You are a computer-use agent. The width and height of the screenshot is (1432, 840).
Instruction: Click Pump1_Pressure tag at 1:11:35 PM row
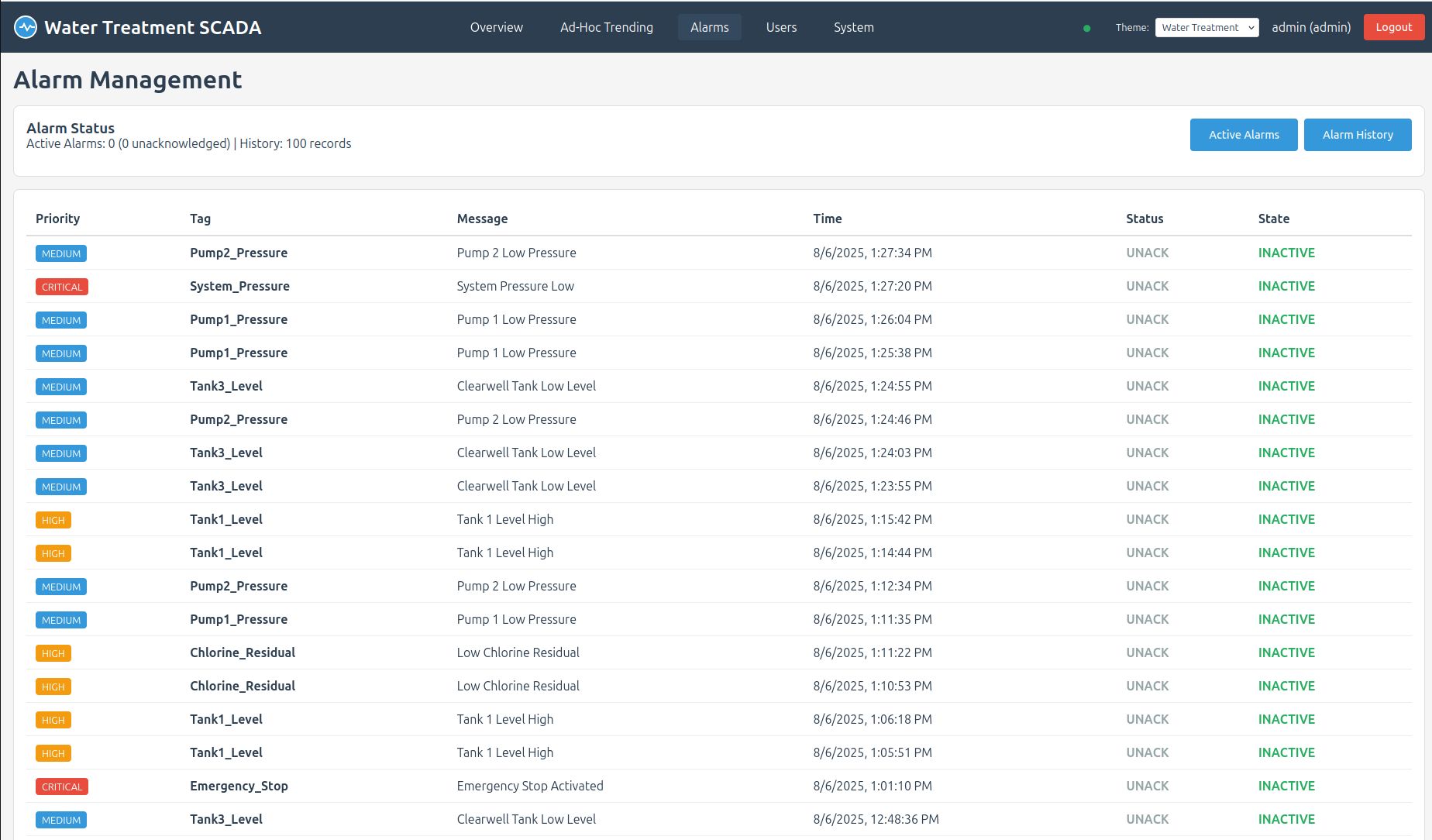[x=239, y=619]
